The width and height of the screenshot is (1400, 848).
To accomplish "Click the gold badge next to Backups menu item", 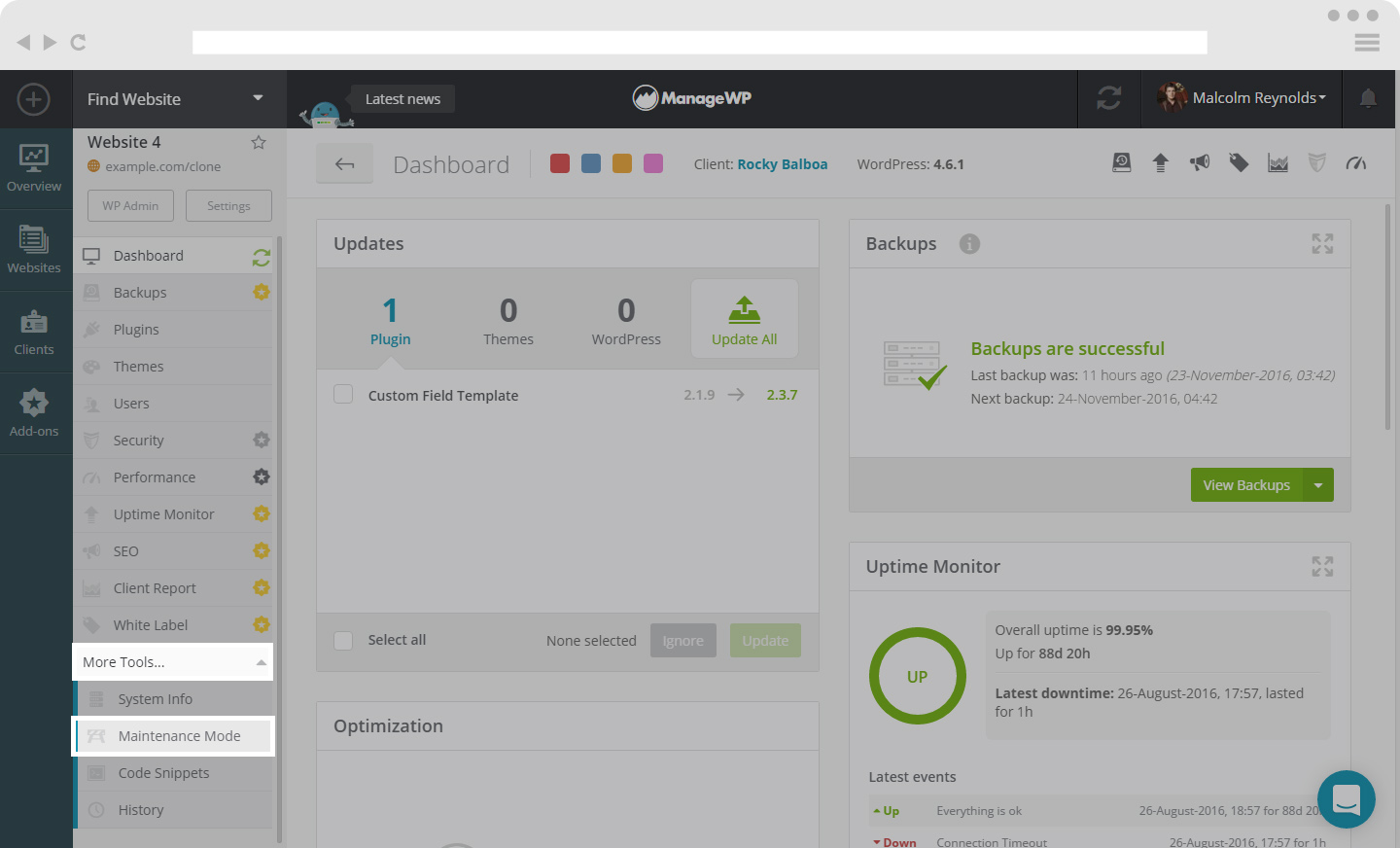I will coord(262,292).
